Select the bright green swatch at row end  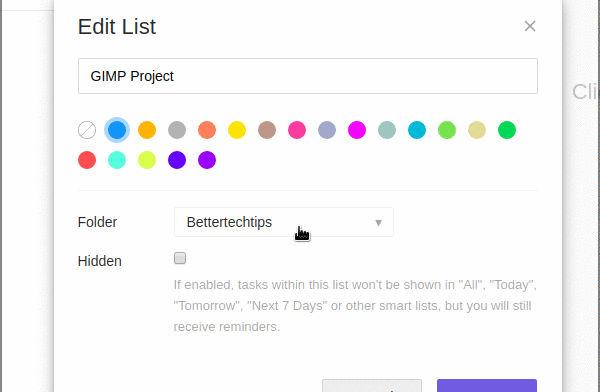(x=507, y=130)
